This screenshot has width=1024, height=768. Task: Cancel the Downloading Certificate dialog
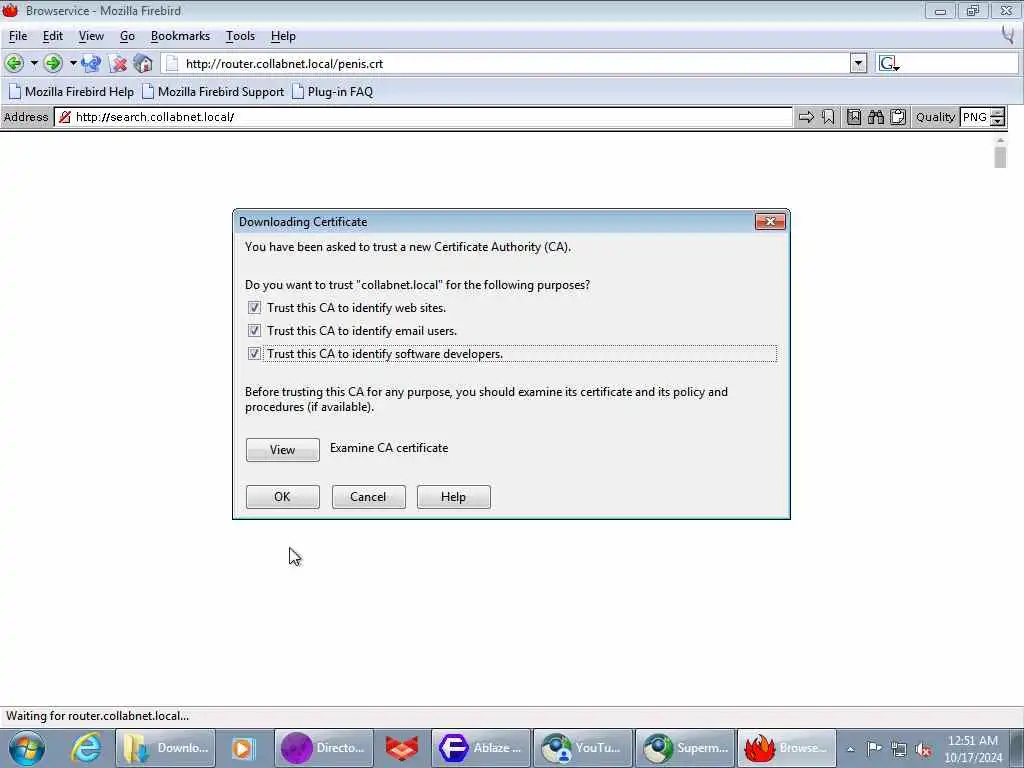click(368, 497)
